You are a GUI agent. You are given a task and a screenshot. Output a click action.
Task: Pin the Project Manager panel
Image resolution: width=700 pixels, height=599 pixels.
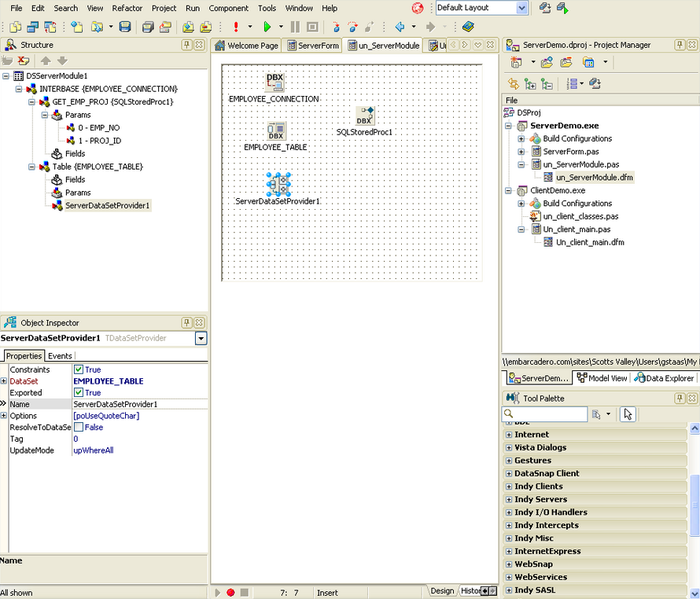coord(680,45)
